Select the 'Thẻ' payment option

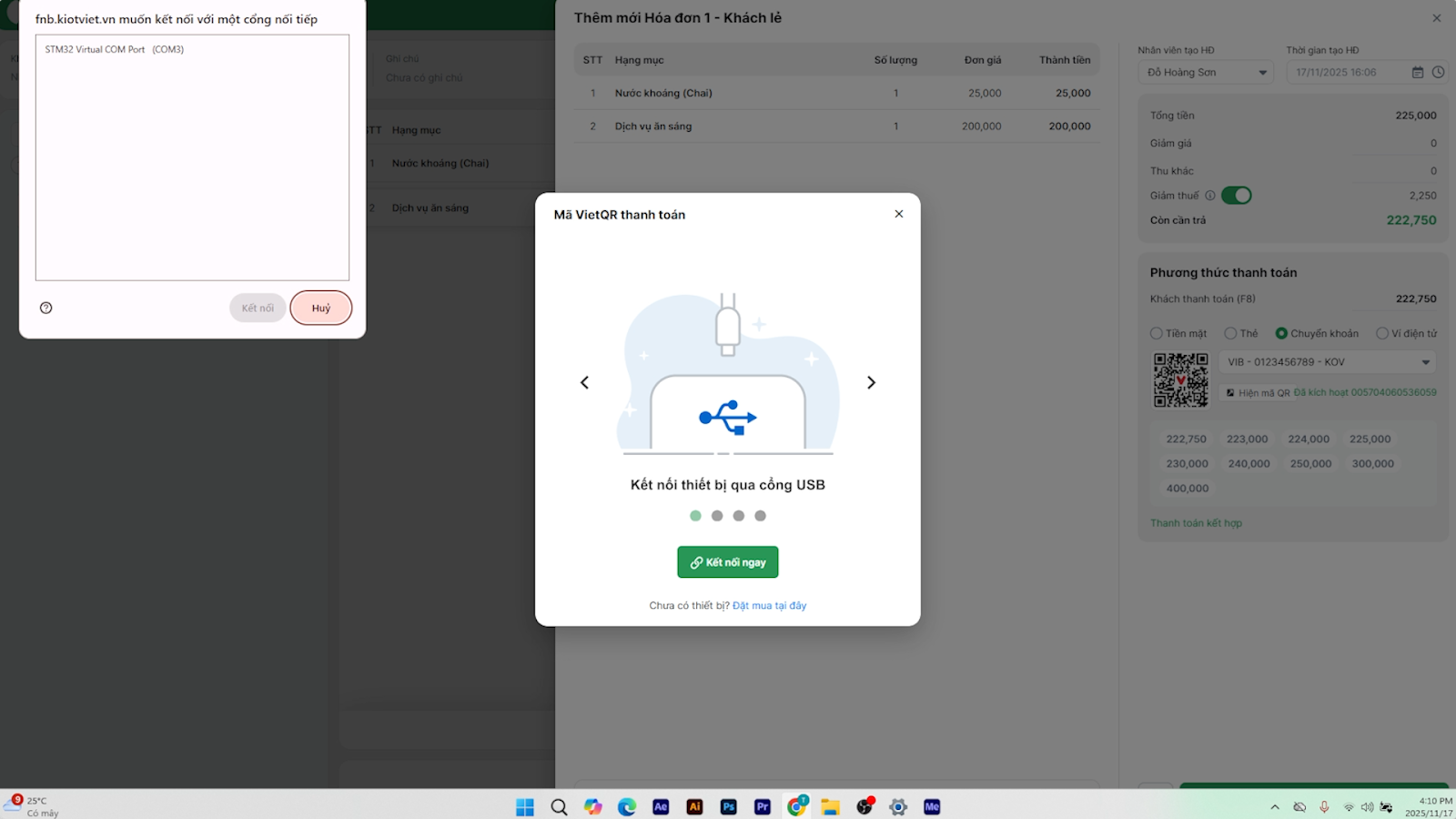coord(1241,333)
